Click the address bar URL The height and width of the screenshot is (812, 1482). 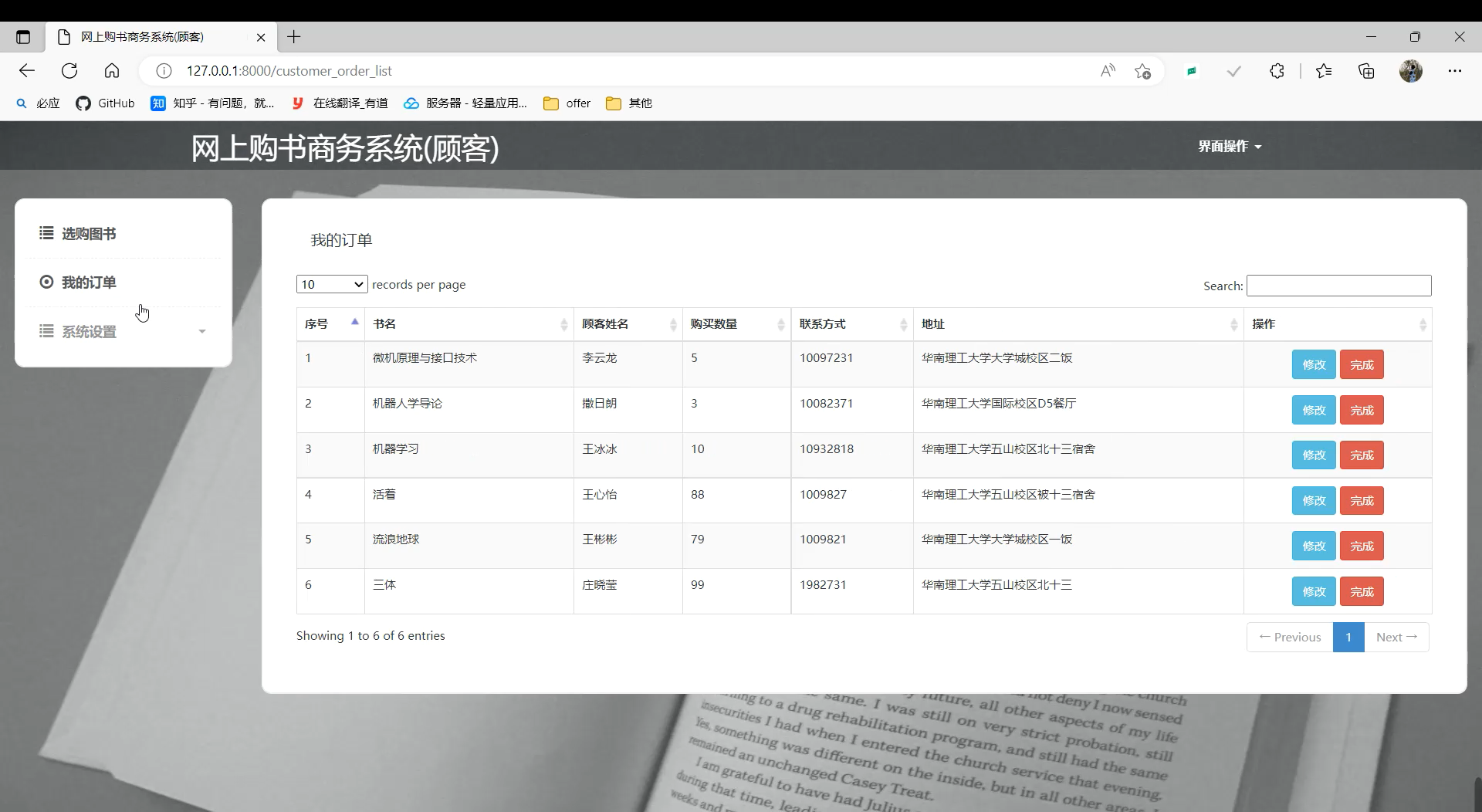point(289,71)
